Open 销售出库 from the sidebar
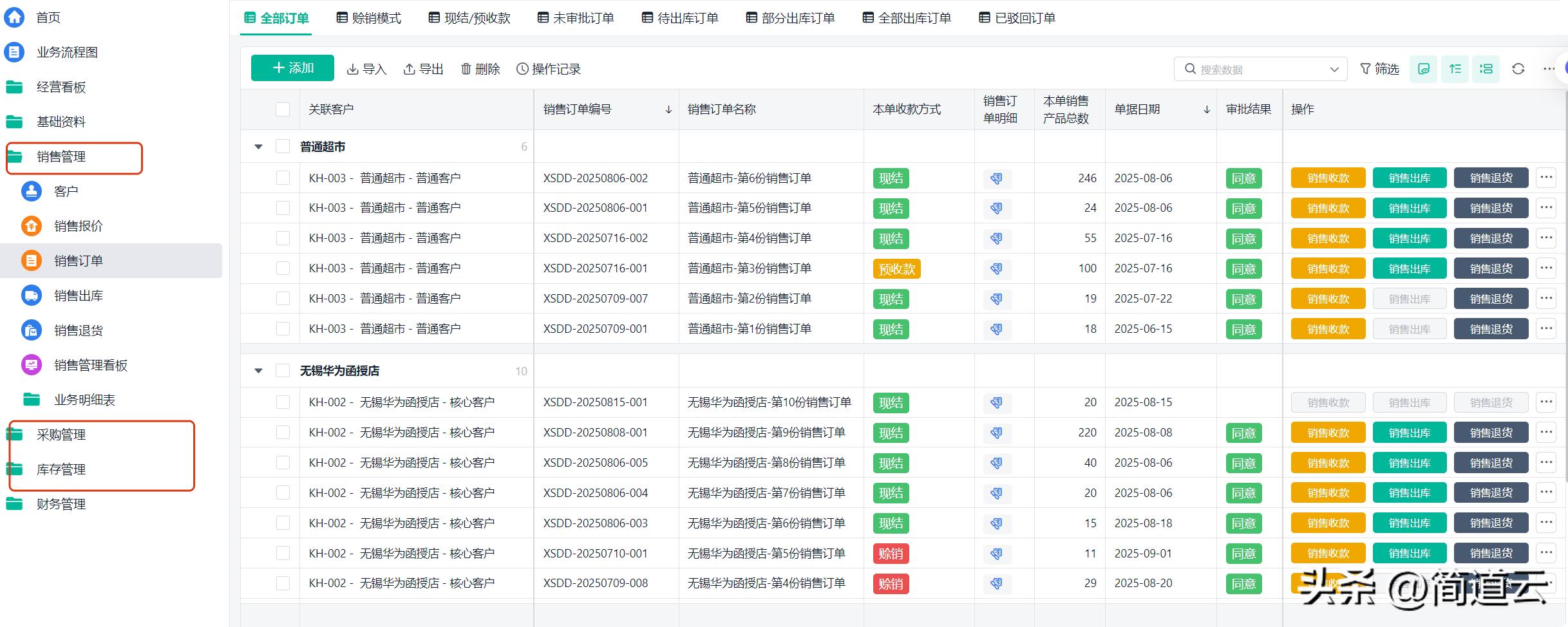1568x627 pixels. 77,295
